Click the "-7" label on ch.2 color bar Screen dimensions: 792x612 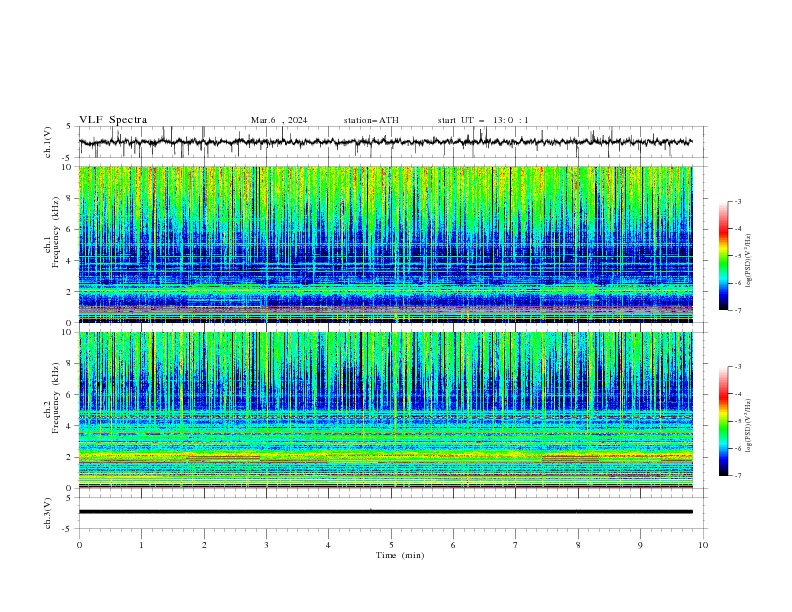(737, 476)
